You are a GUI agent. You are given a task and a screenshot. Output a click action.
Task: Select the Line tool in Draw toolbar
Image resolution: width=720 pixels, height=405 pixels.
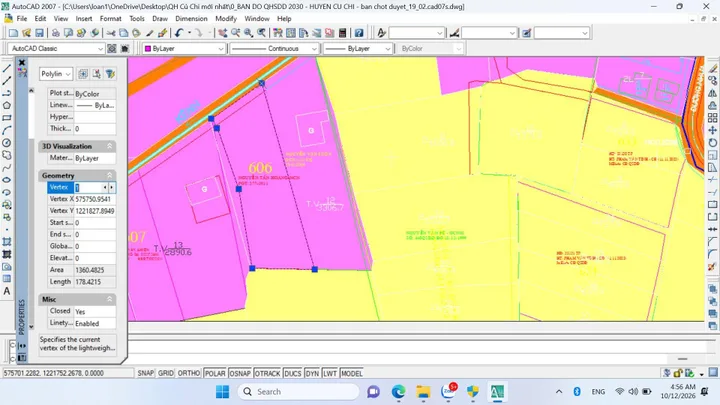tap(6, 68)
